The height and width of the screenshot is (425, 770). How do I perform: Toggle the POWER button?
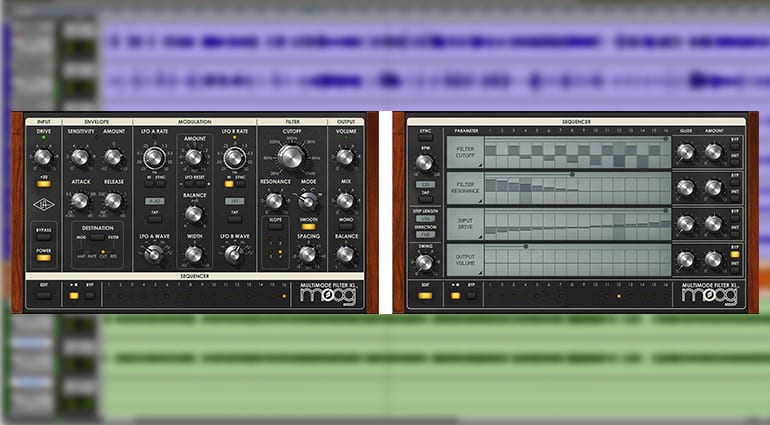coord(44,257)
